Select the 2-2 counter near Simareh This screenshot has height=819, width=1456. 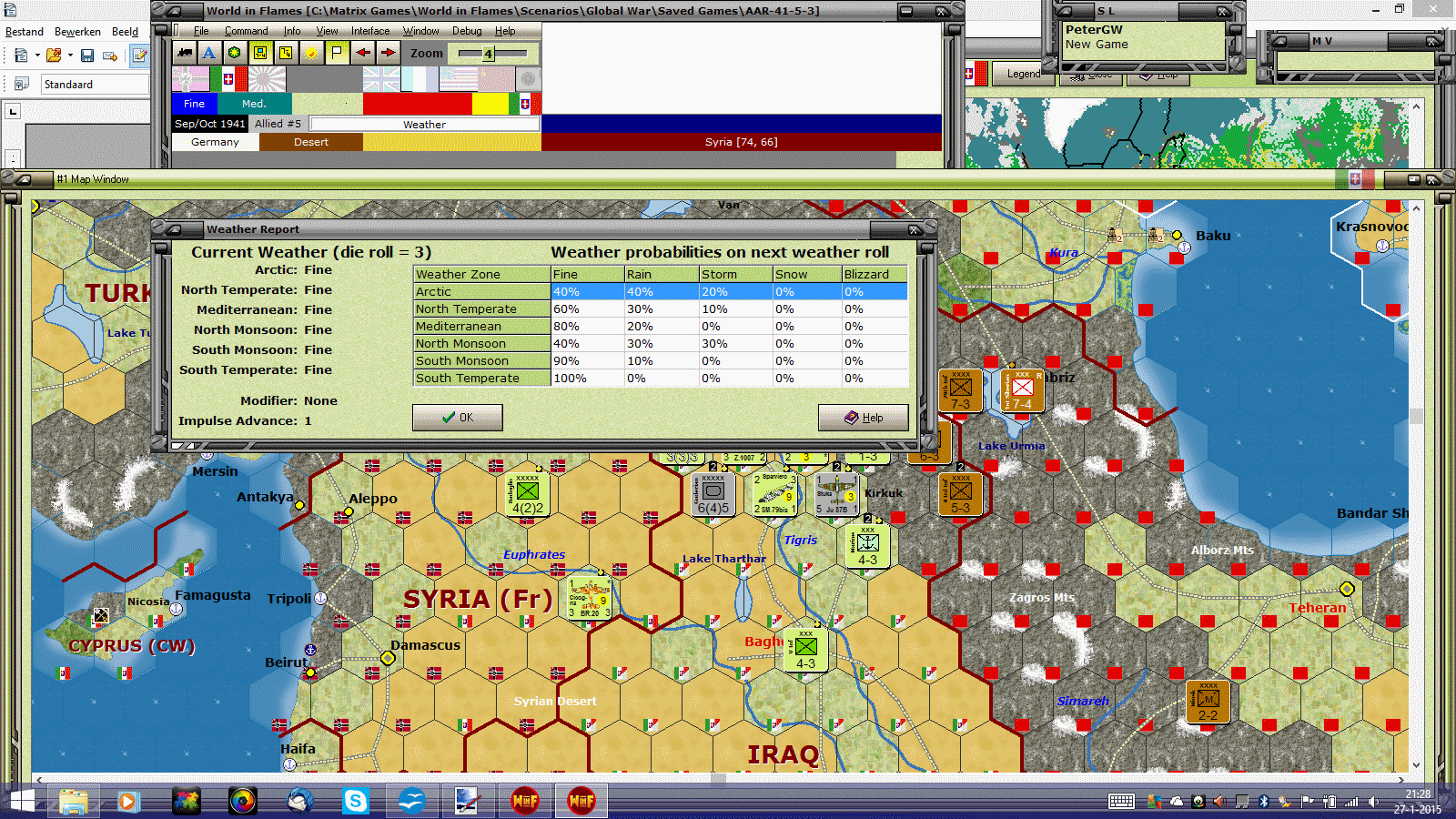click(x=1208, y=702)
